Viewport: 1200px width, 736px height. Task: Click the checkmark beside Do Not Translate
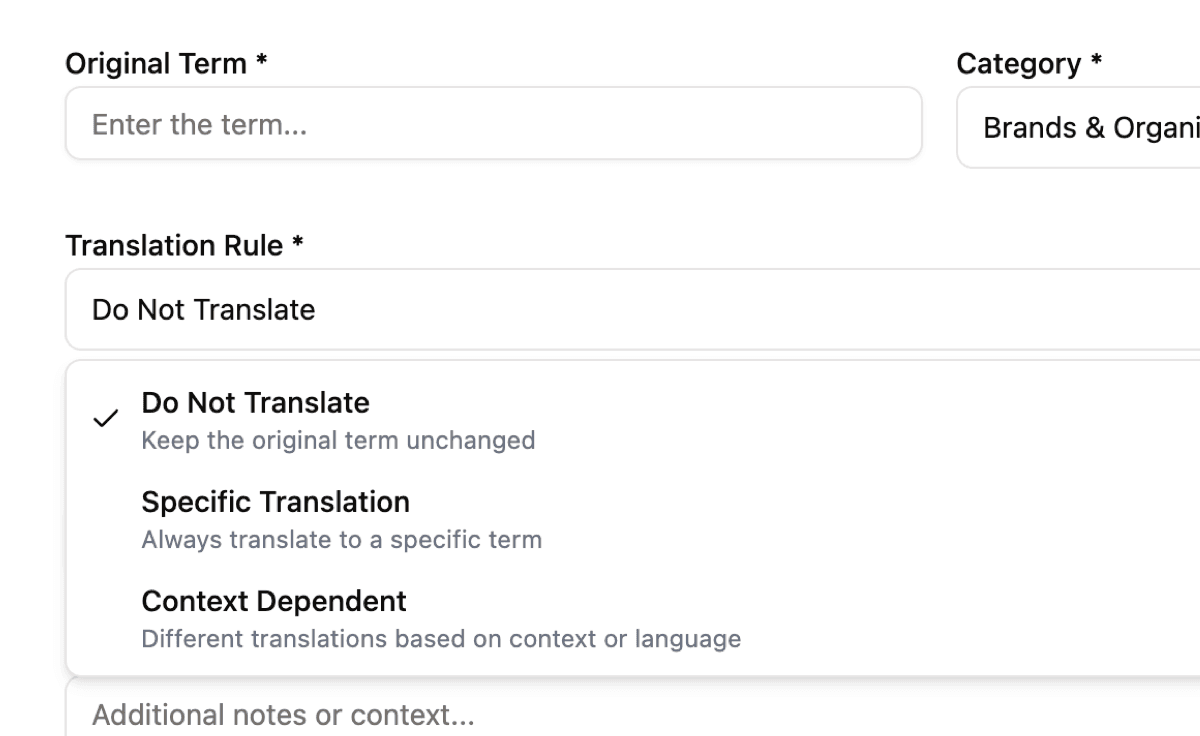[x=104, y=420]
